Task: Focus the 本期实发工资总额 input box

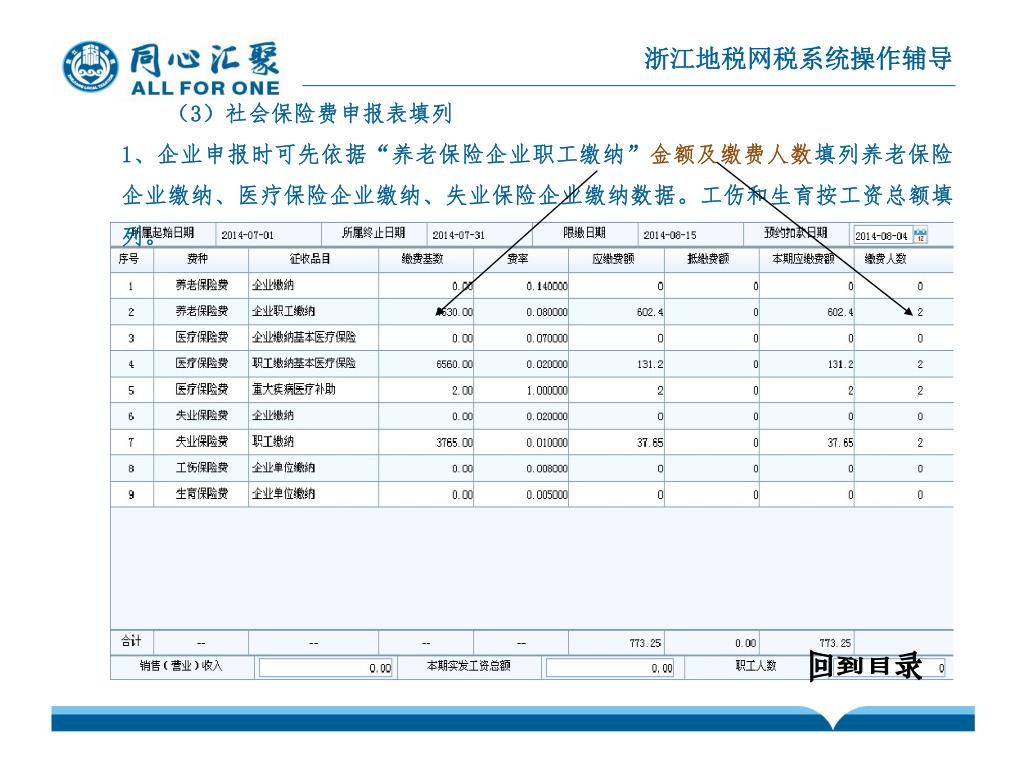Action: click(610, 668)
